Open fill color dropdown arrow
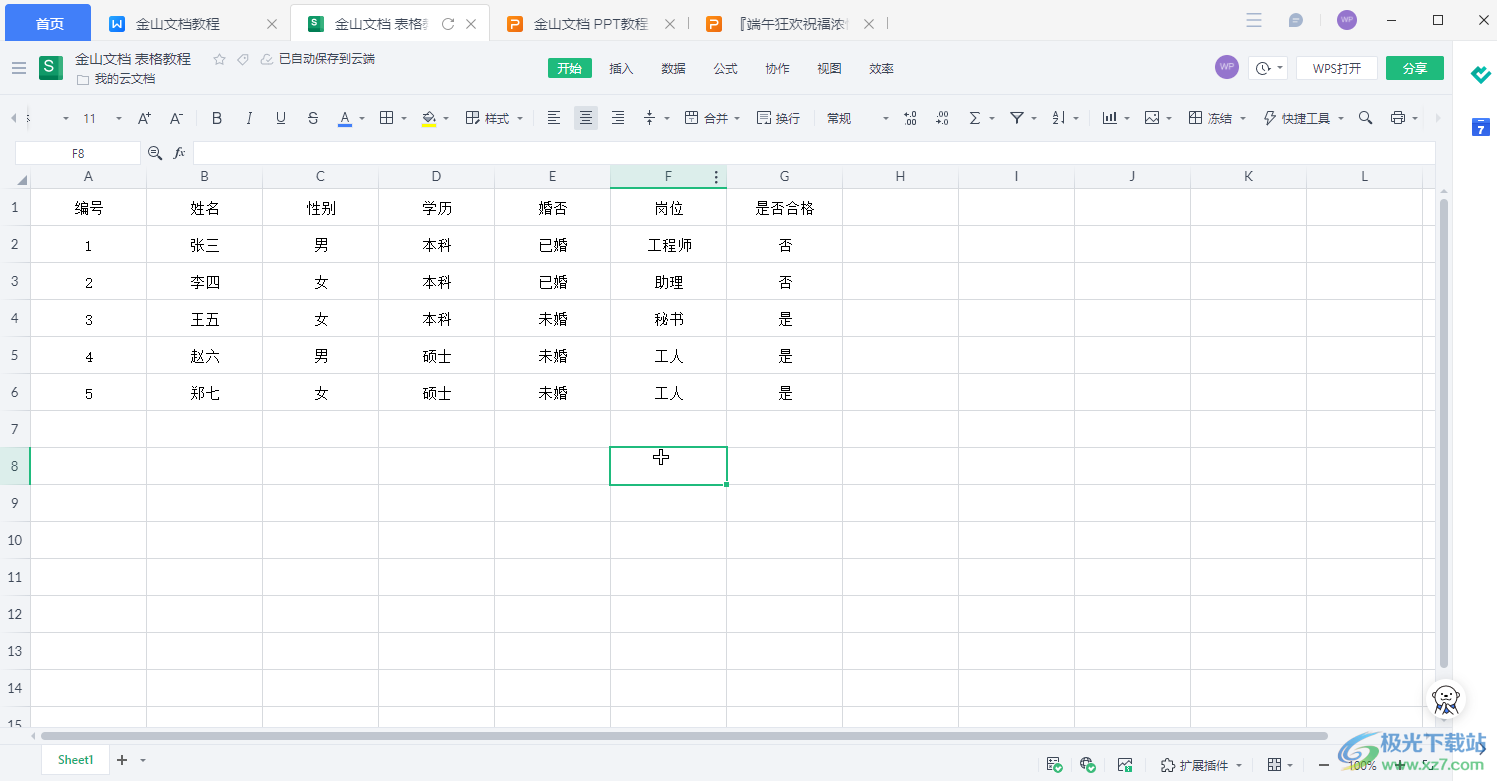The width and height of the screenshot is (1497, 781). click(x=446, y=118)
